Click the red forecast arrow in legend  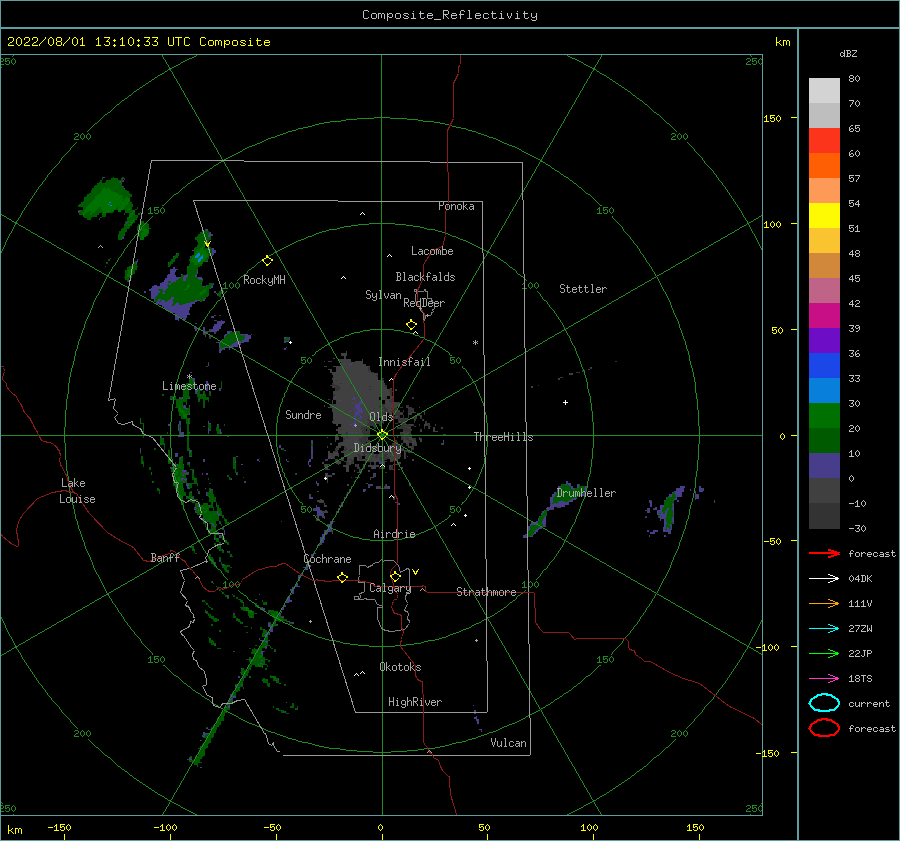tap(824, 553)
